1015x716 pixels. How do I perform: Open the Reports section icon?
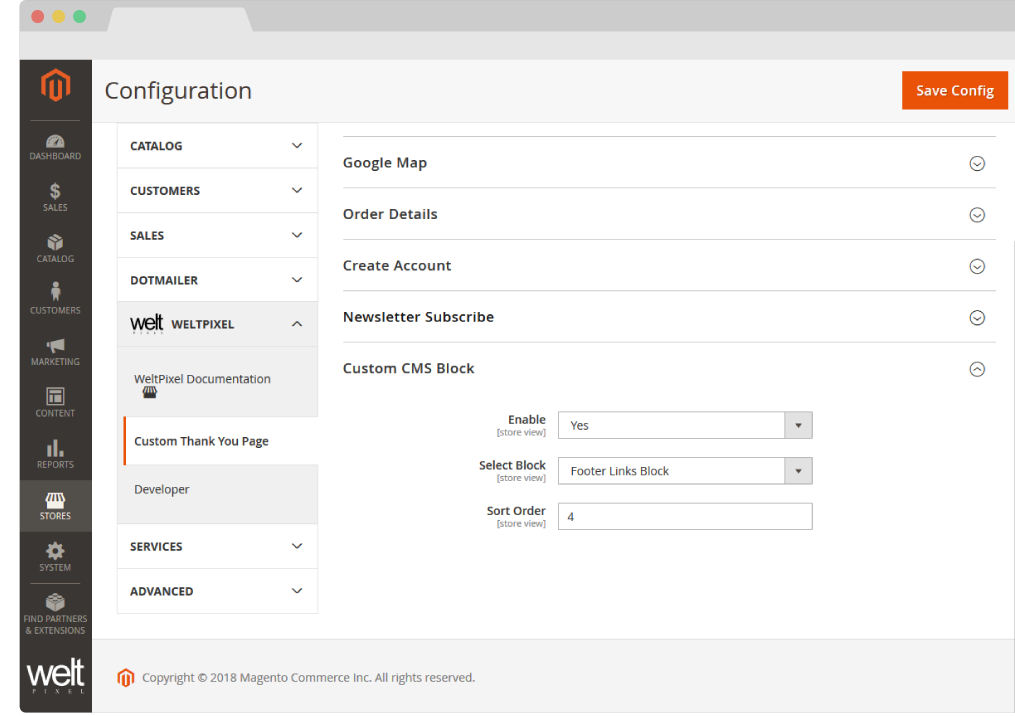(x=55, y=455)
